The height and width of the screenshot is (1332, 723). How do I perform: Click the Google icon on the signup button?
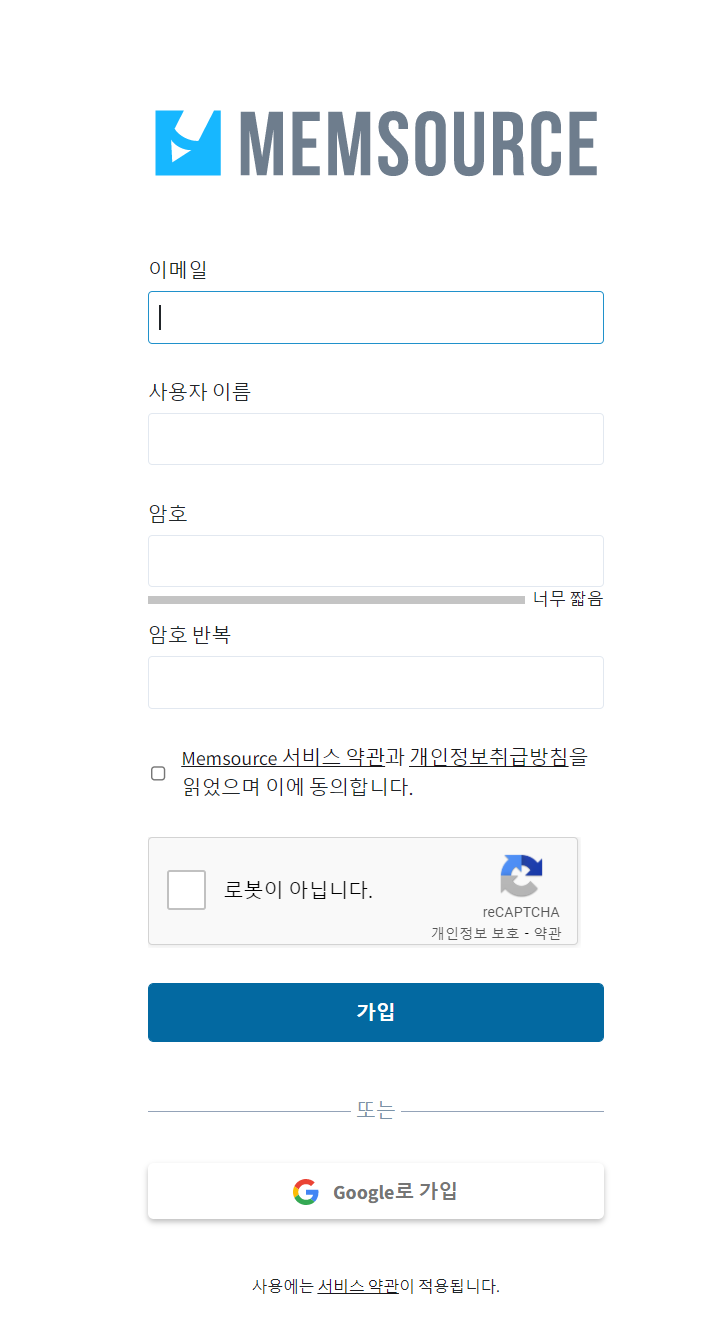click(x=305, y=1191)
